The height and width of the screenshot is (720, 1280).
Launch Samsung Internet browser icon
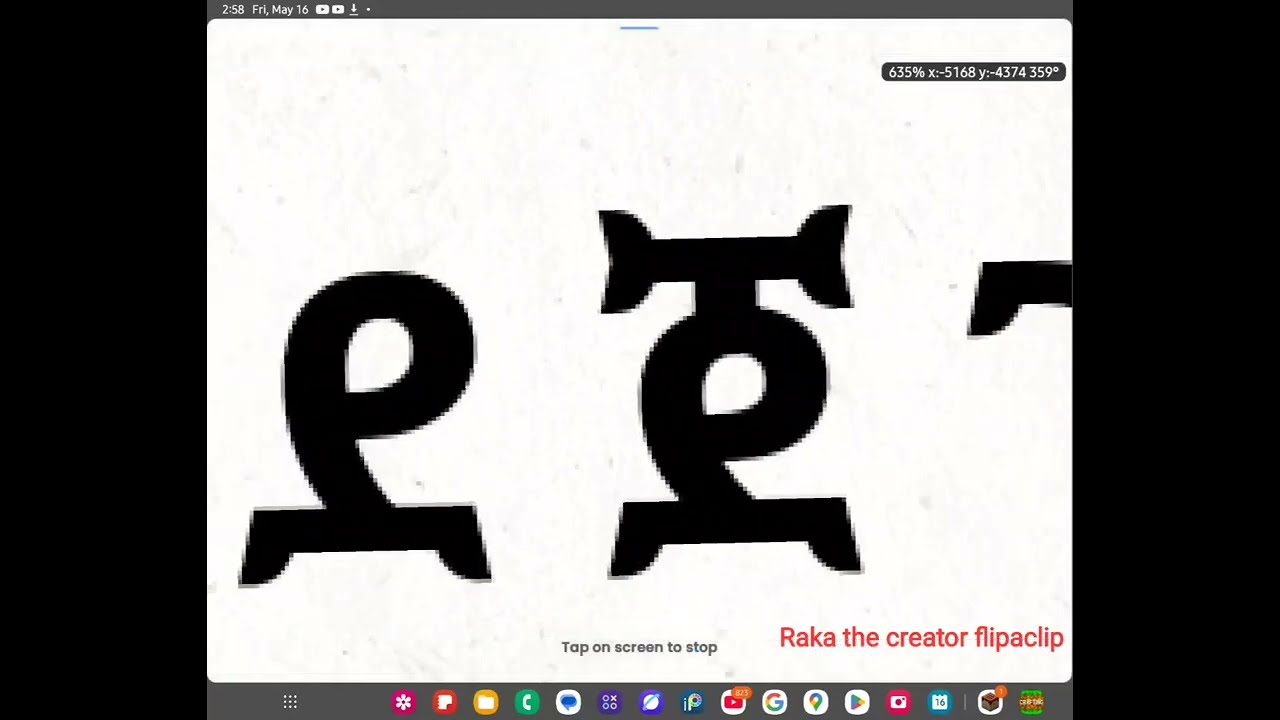tap(651, 703)
